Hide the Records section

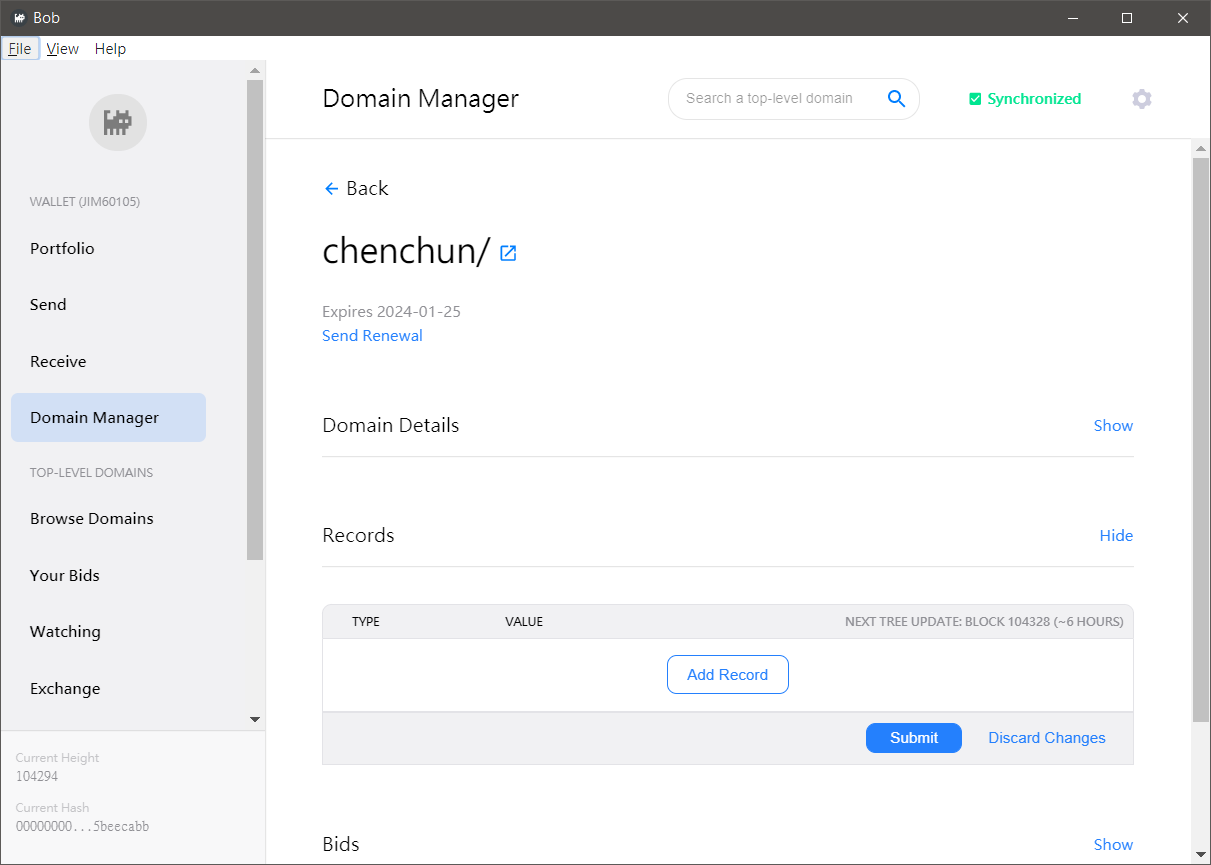[1115, 536]
